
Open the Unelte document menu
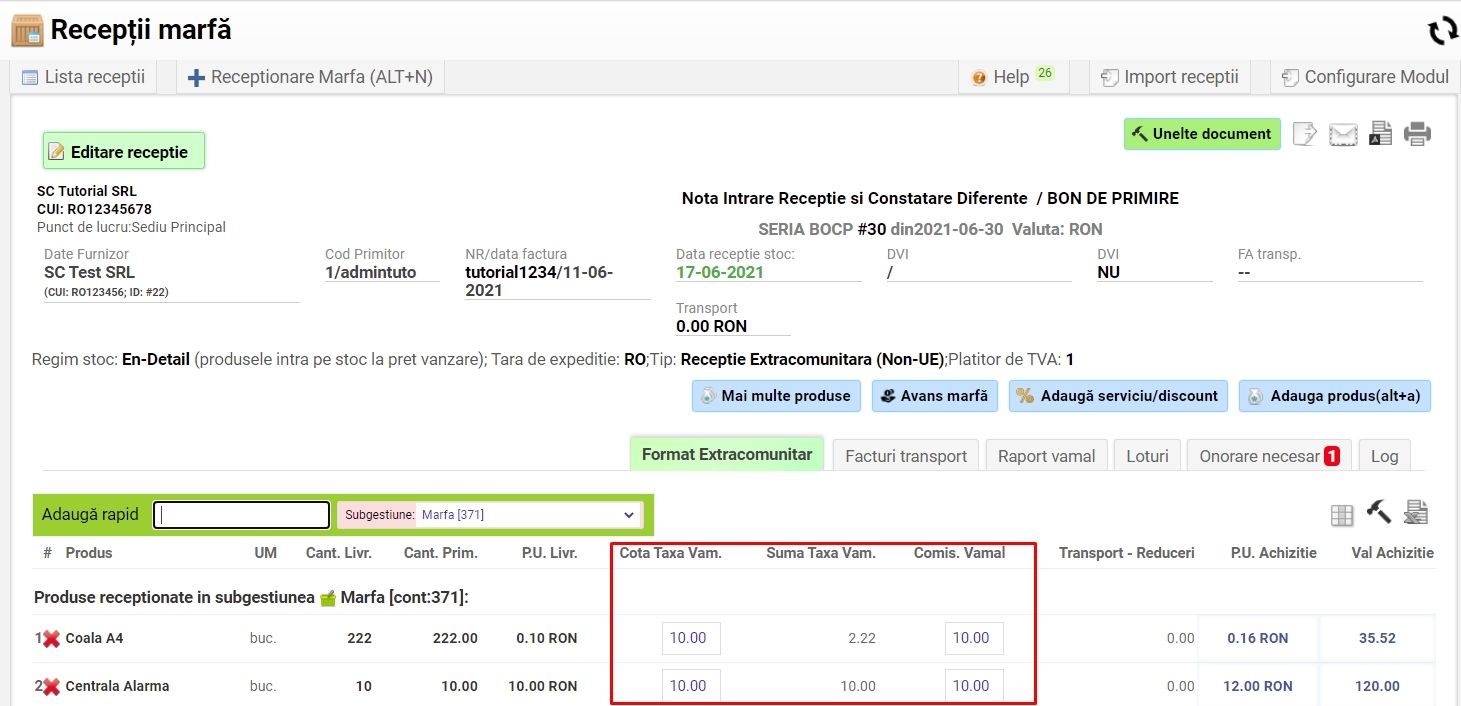point(1202,134)
